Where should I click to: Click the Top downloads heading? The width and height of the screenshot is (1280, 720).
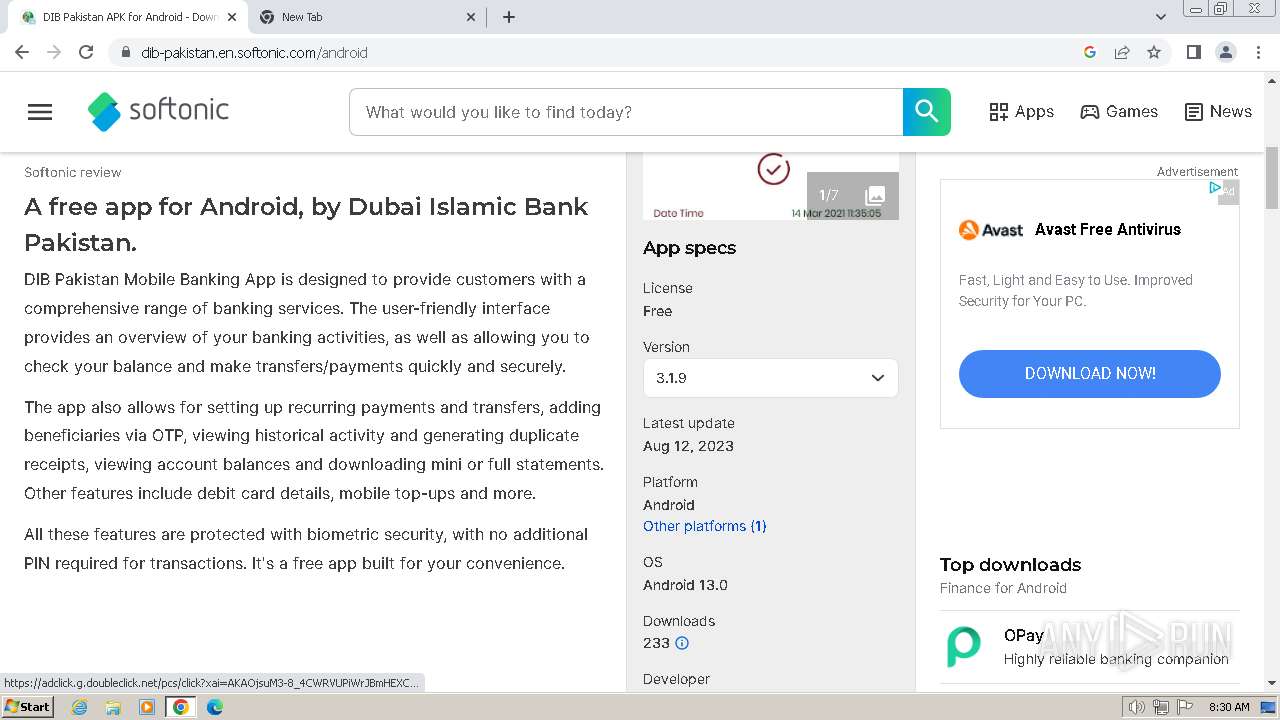1010,564
